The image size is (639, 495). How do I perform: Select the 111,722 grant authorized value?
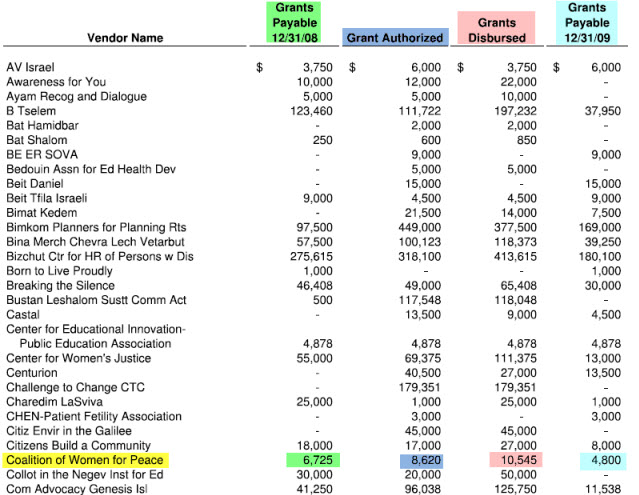pyautogui.click(x=420, y=111)
